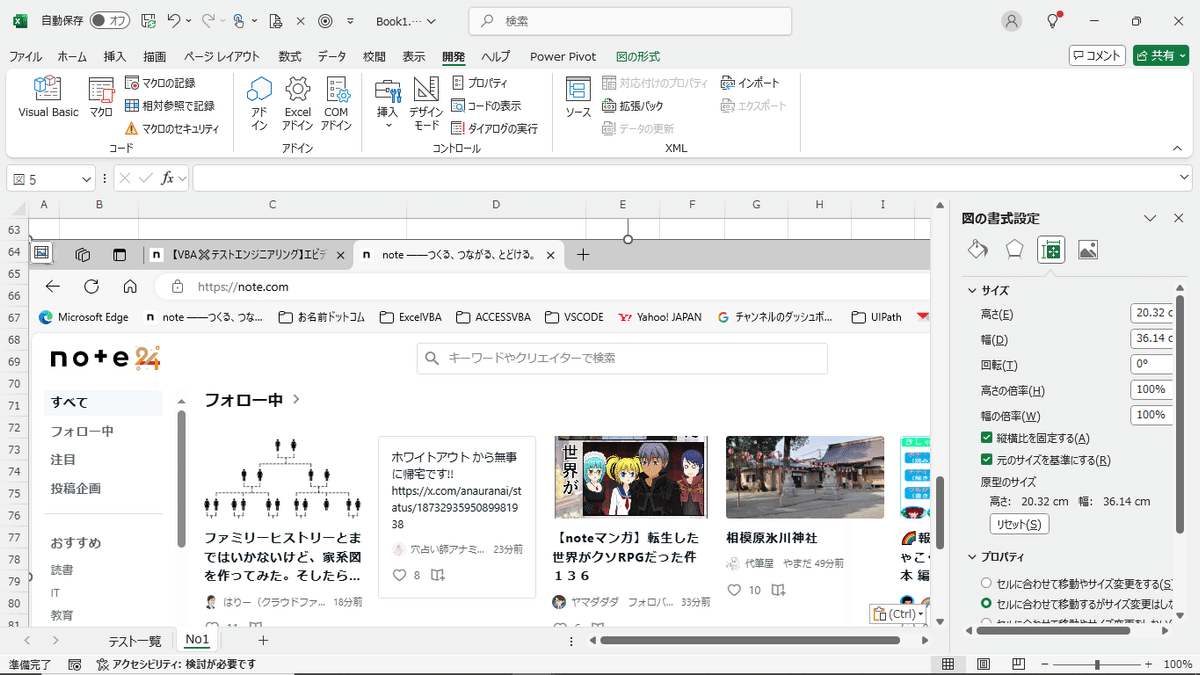Uncheck 元のサイズを基準にする checkbox

pyautogui.click(x=987, y=460)
